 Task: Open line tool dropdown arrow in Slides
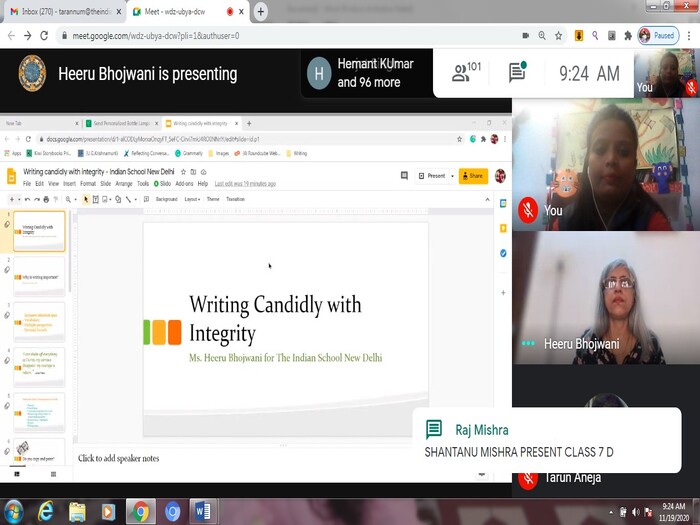(135, 200)
